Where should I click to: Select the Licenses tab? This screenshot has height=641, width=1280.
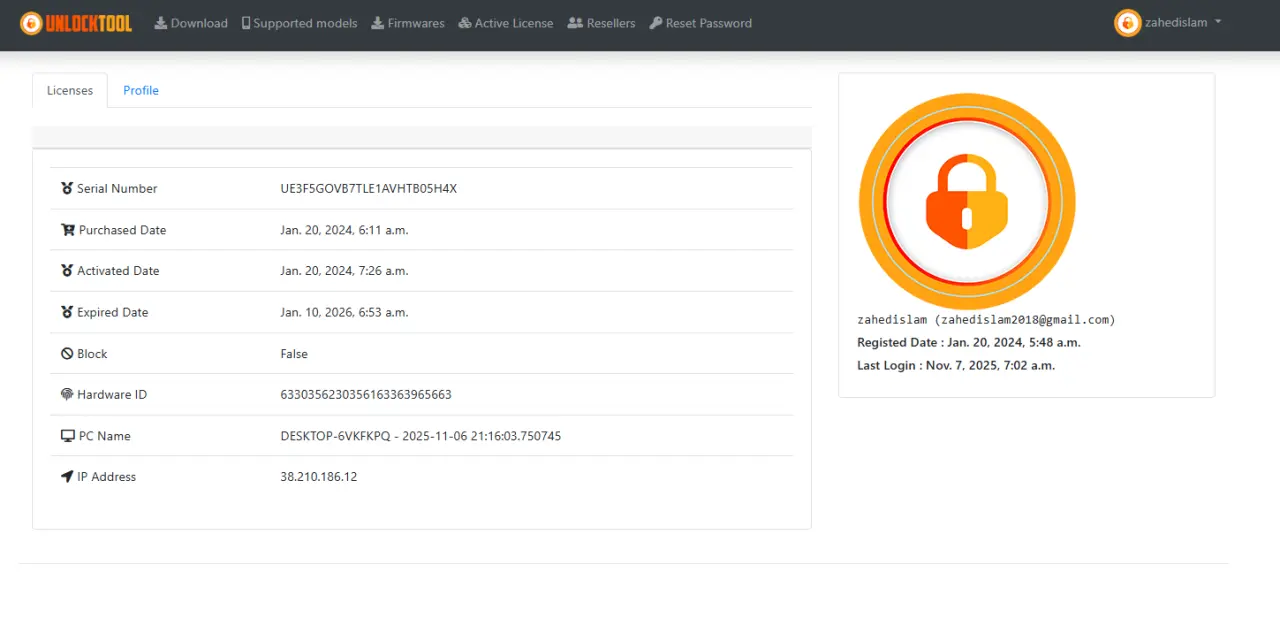click(x=70, y=90)
